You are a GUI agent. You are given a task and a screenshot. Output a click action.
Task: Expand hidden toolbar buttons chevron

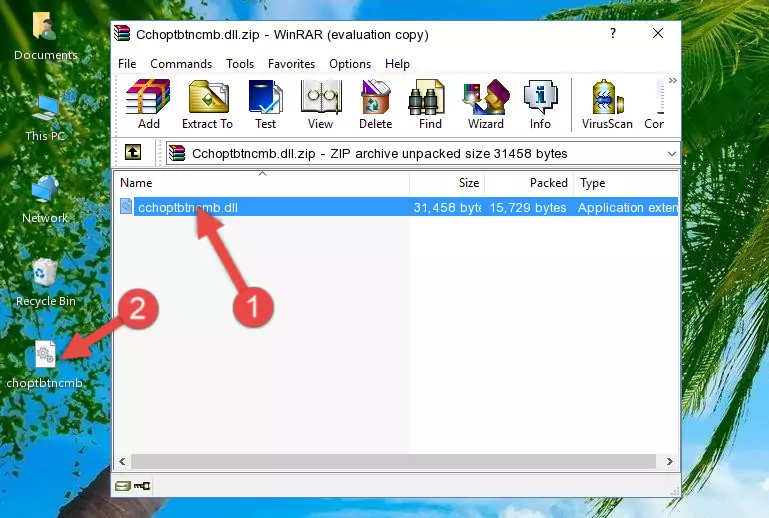coord(672,80)
